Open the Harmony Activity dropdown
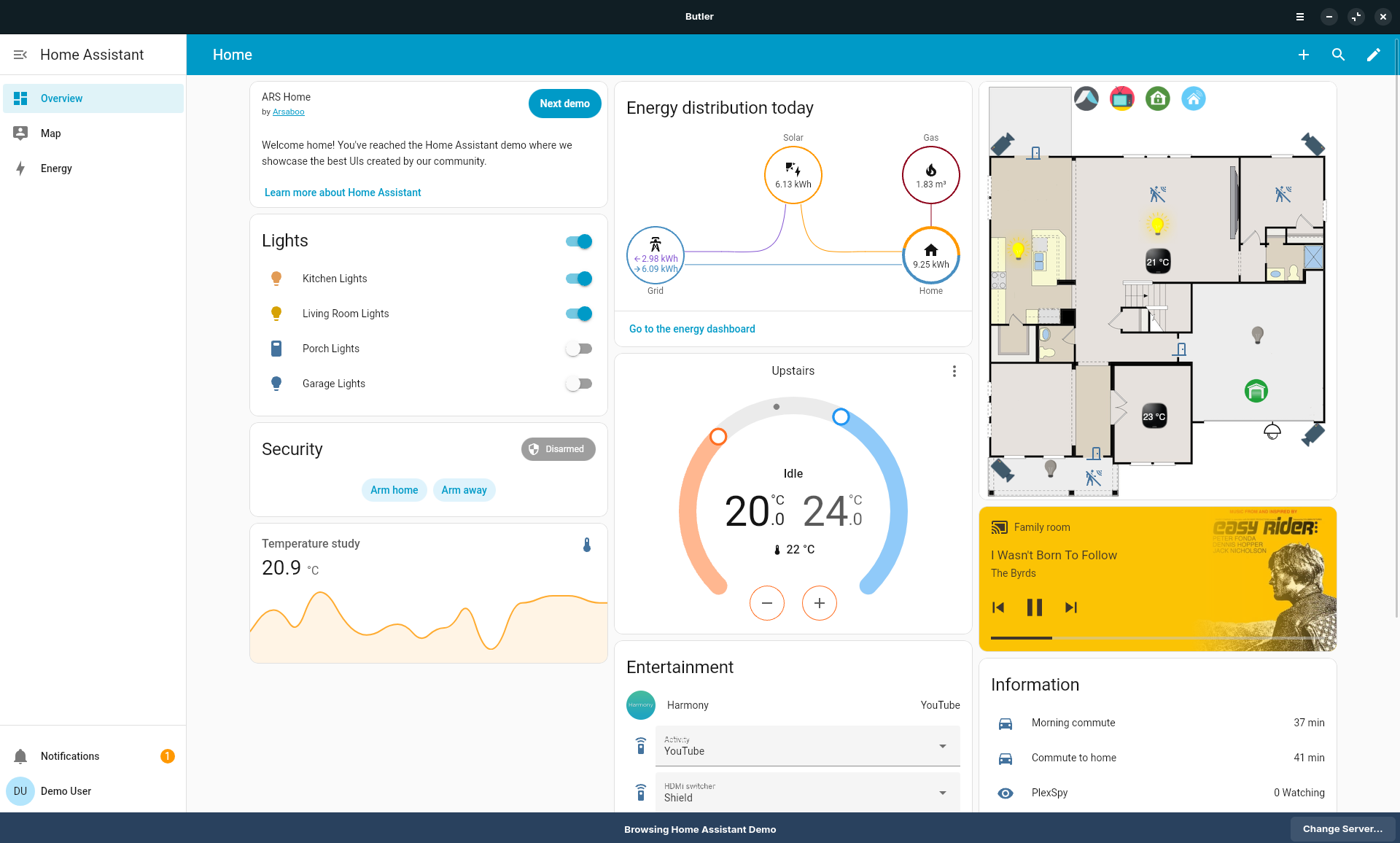This screenshot has height=843, width=1400. [x=807, y=746]
